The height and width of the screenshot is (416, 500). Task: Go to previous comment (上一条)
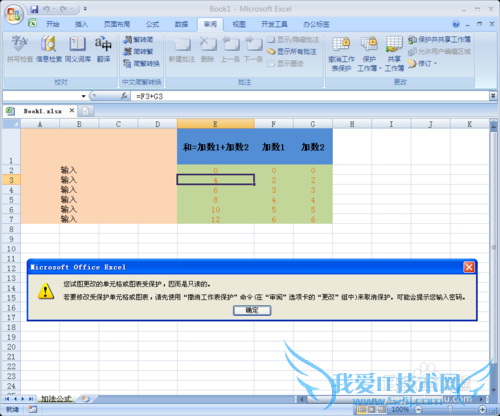coord(230,49)
